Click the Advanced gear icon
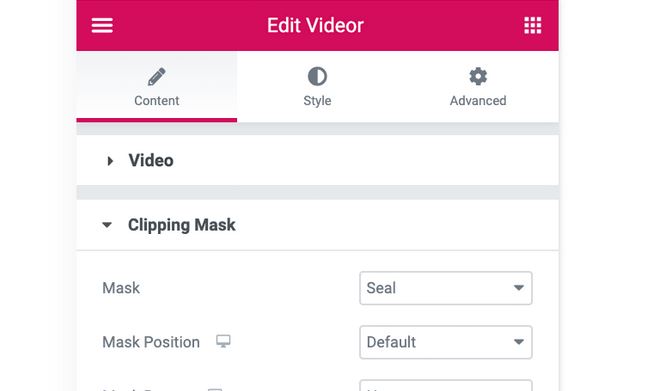 [478, 77]
